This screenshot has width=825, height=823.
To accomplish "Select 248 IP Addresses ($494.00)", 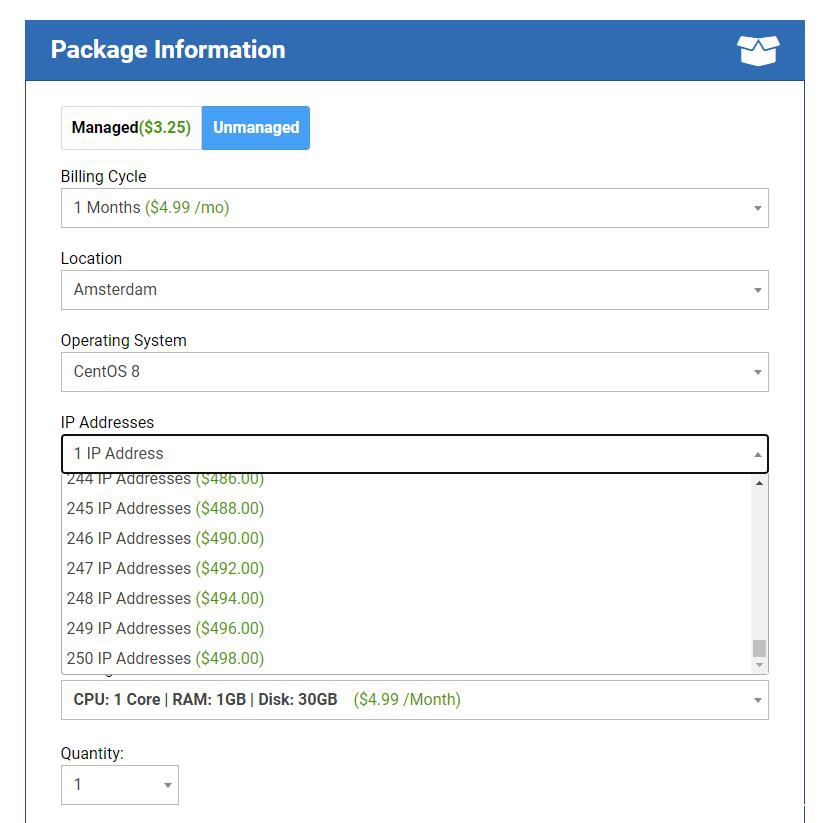I will 165,598.
